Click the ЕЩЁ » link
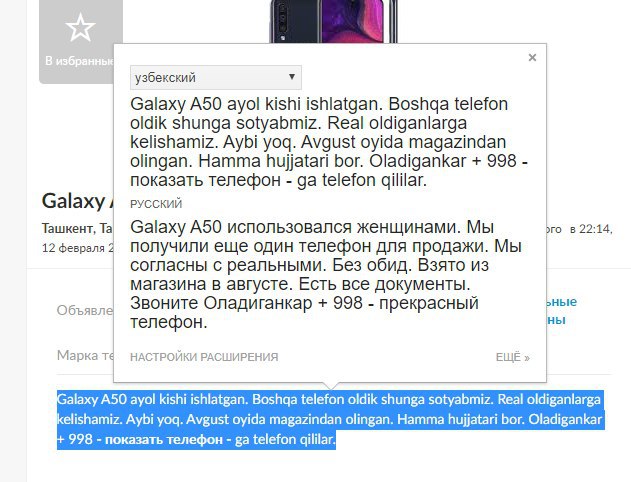 coord(513,357)
